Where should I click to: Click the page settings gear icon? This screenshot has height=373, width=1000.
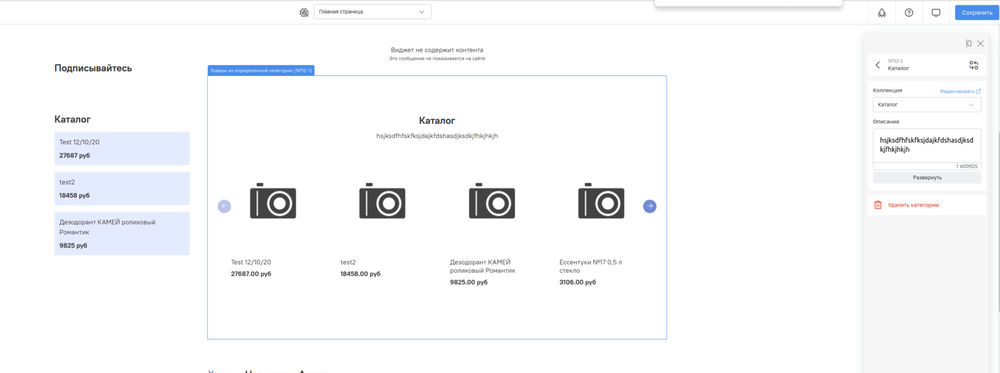tap(304, 12)
